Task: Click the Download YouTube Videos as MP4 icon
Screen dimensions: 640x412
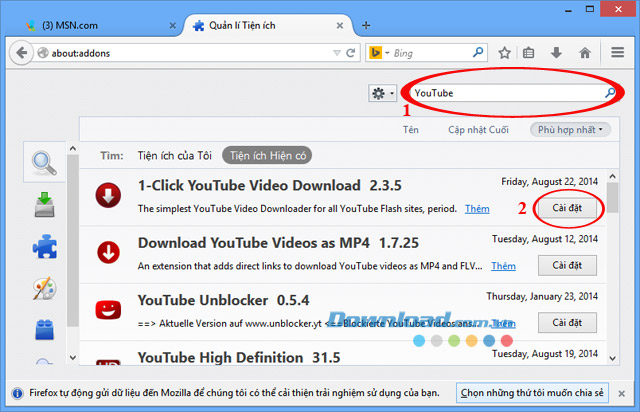Action: pyautogui.click(x=108, y=252)
